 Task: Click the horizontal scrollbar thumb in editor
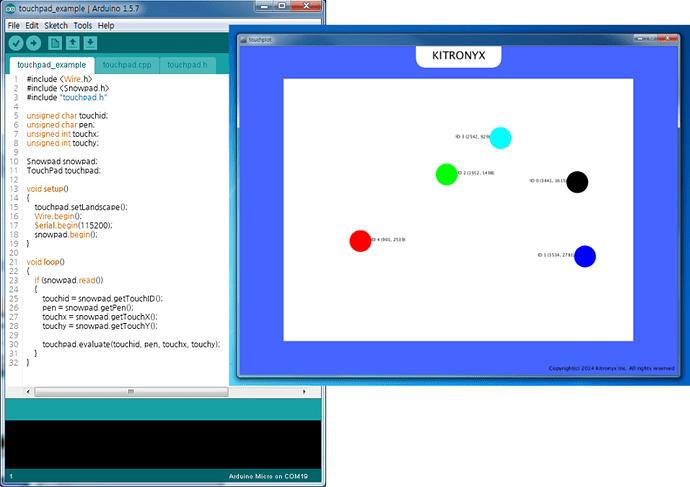pyautogui.click(x=131, y=392)
